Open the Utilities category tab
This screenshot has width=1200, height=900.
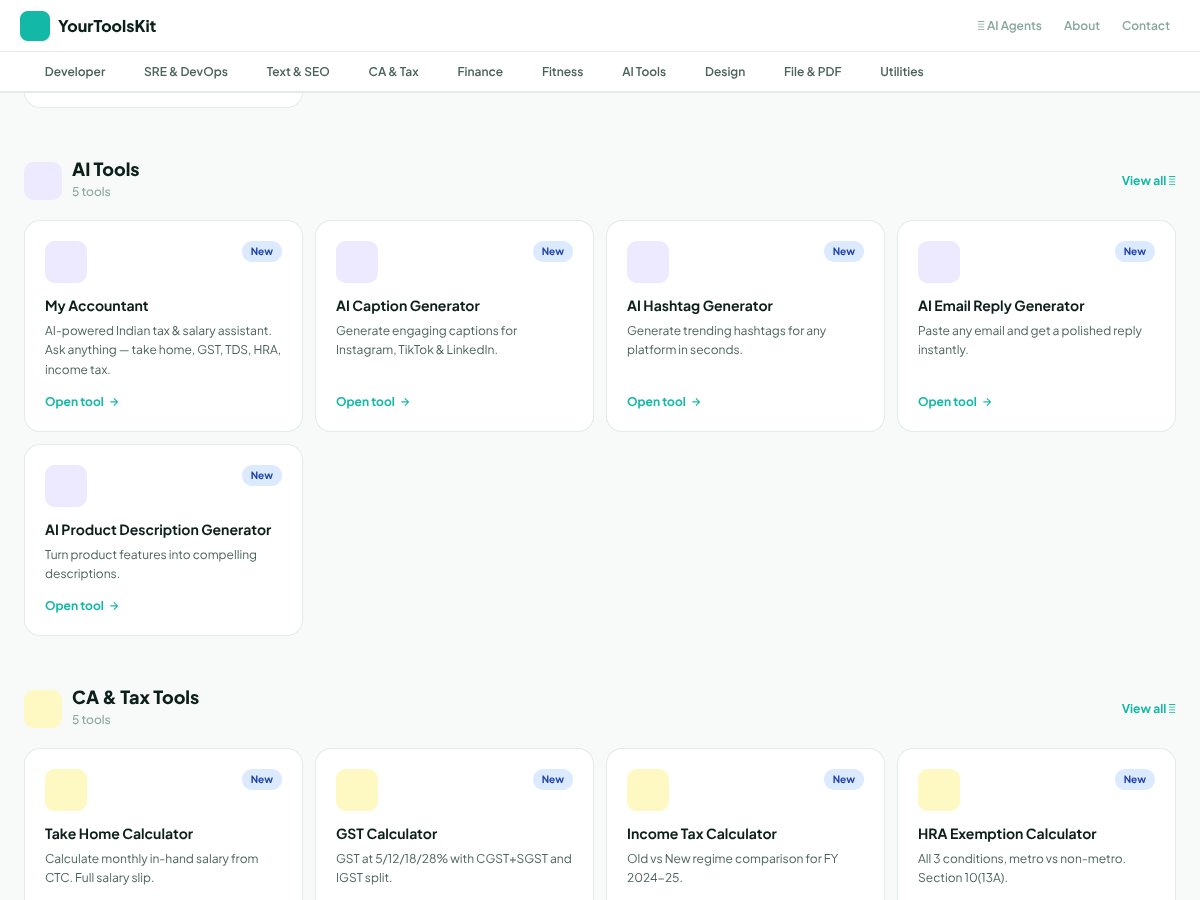click(x=902, y=72)
